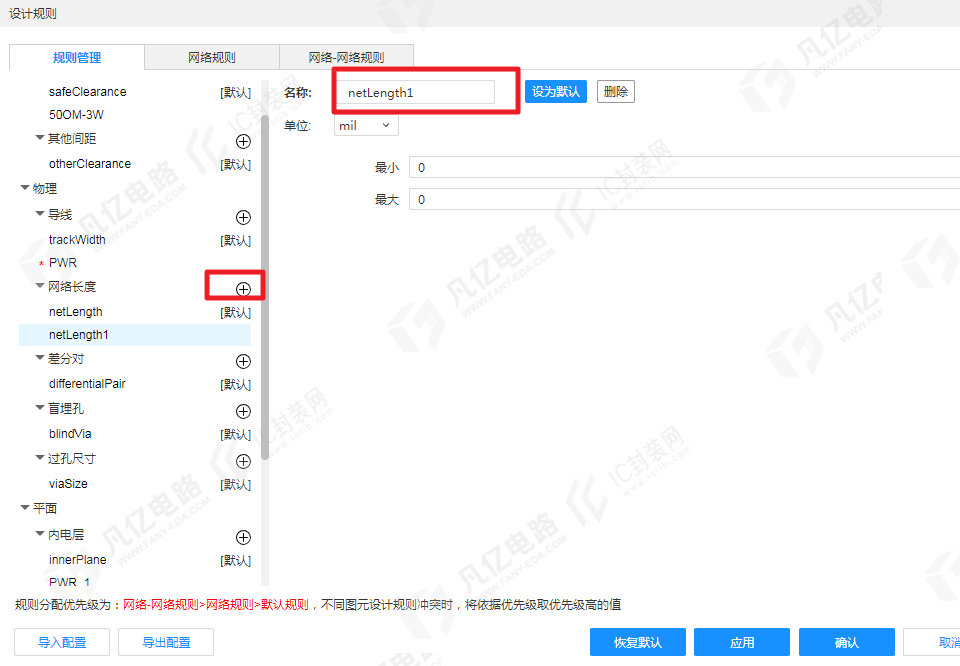Click the 导入配置 button
The width and height of the screenshot is (960, 666).
point(62,642)
